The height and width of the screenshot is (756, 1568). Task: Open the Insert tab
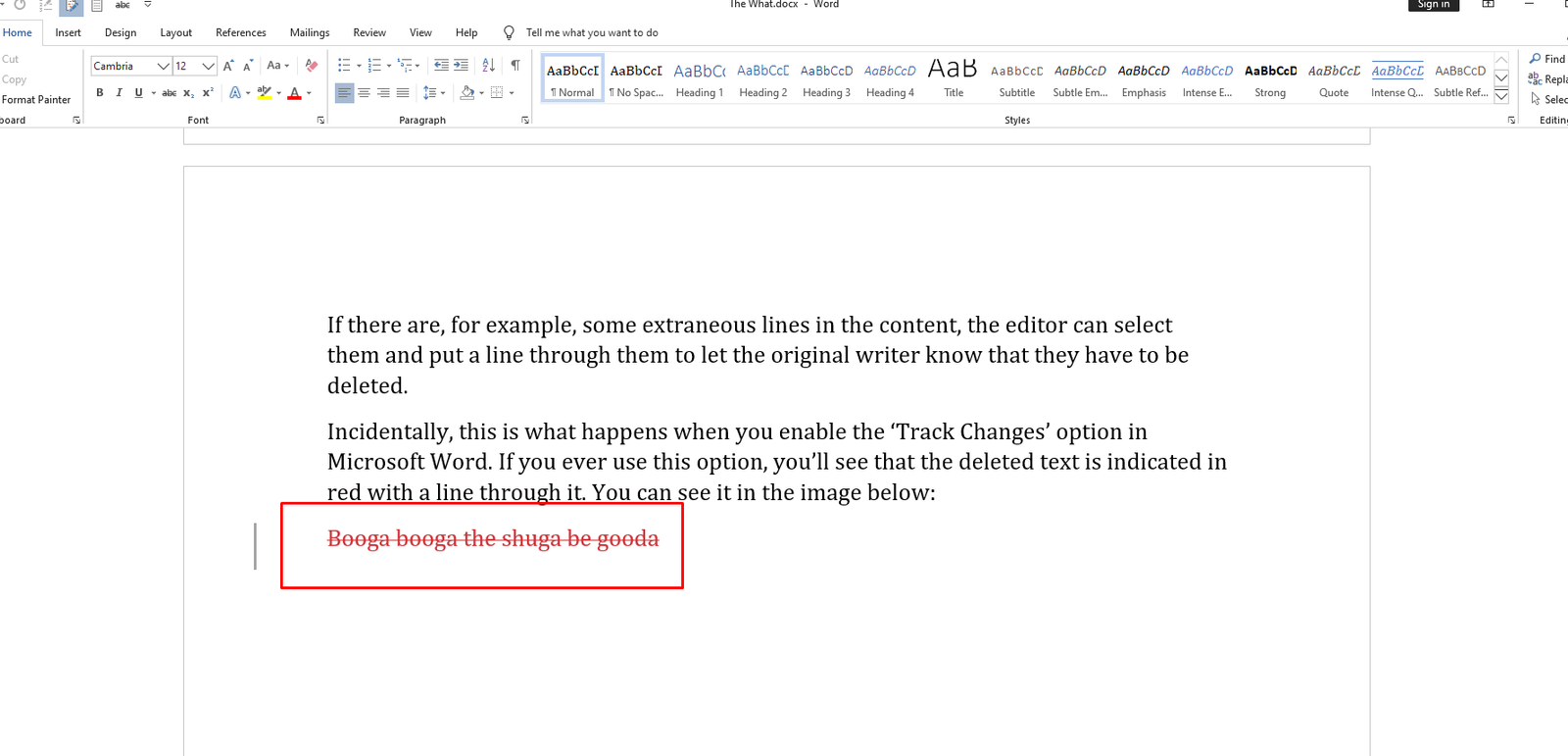pos(68,32)
